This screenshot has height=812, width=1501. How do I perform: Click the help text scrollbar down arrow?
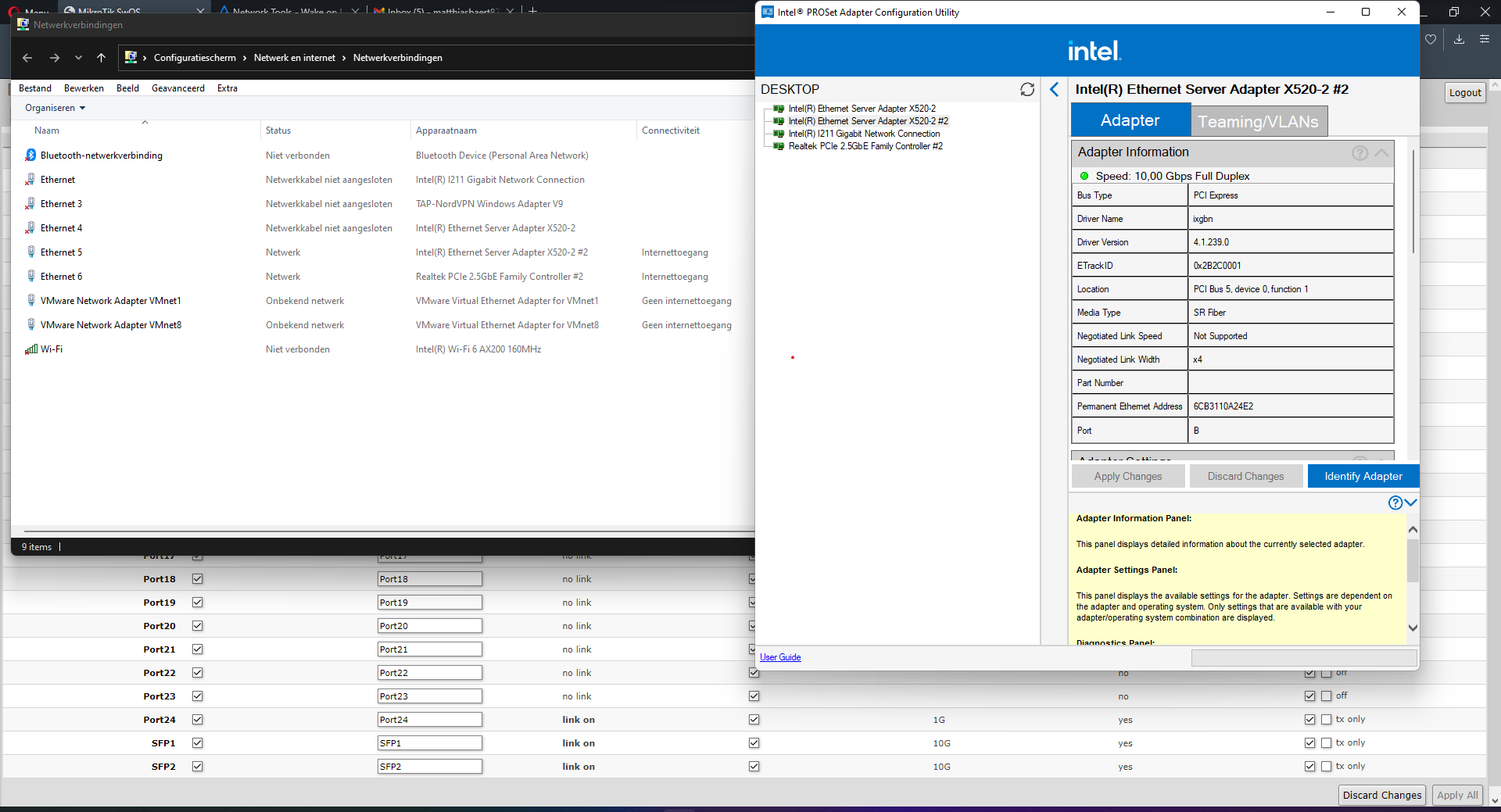pos(1413,628)
